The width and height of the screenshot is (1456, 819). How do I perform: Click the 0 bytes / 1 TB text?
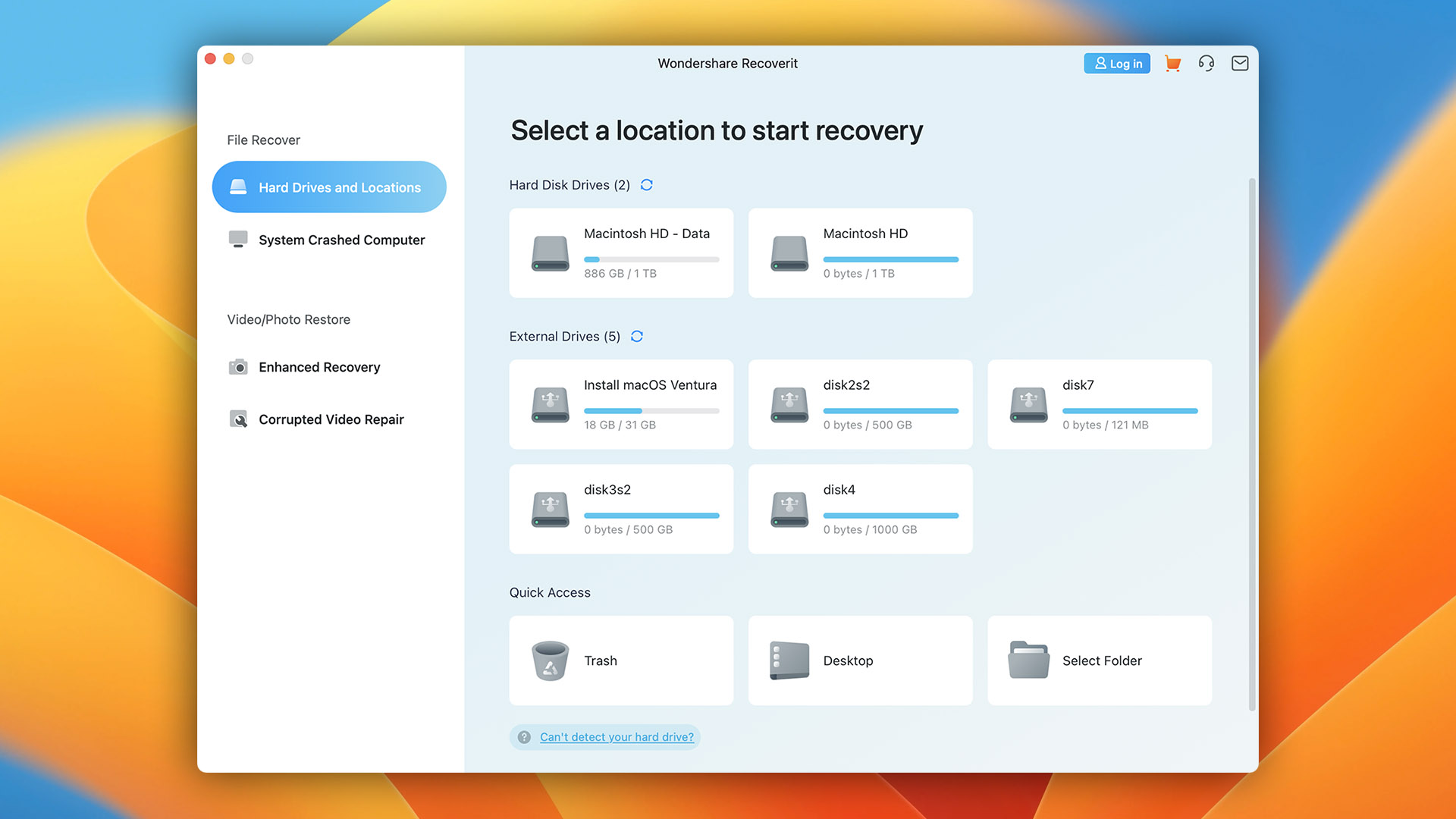pos(858,274)
